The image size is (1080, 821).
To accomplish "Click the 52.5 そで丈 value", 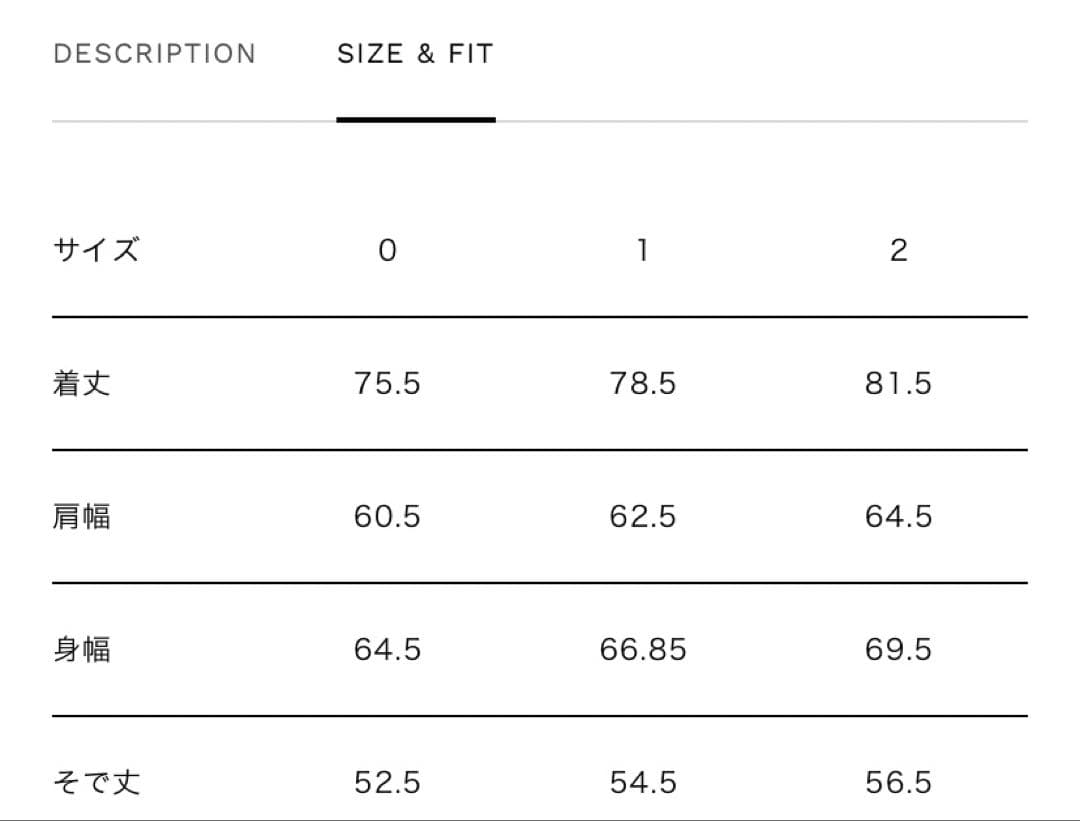I will pyautogui.click(x=387, y=782).
